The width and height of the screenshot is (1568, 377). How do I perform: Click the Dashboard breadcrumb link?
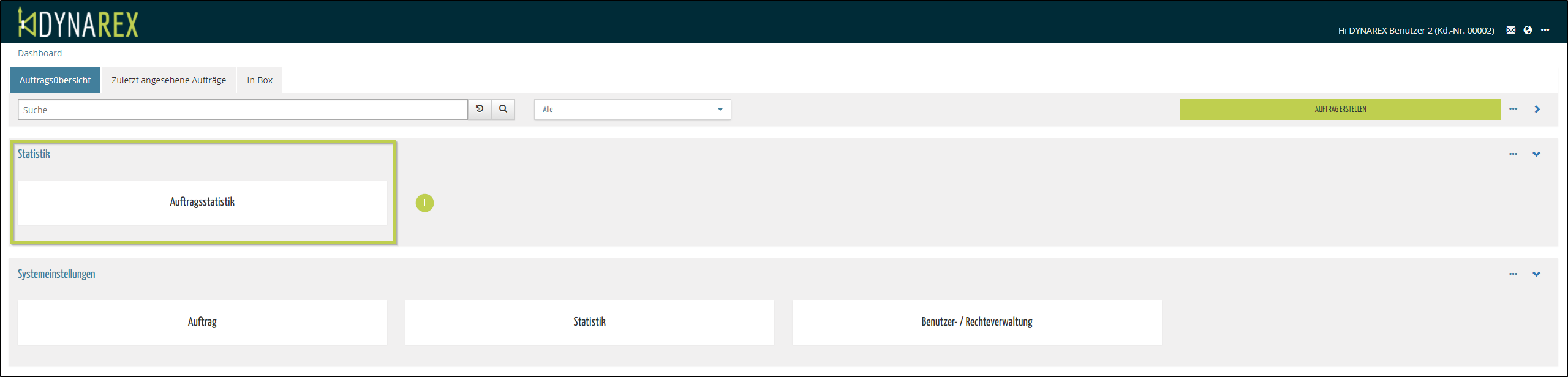(x=40, y=53)
